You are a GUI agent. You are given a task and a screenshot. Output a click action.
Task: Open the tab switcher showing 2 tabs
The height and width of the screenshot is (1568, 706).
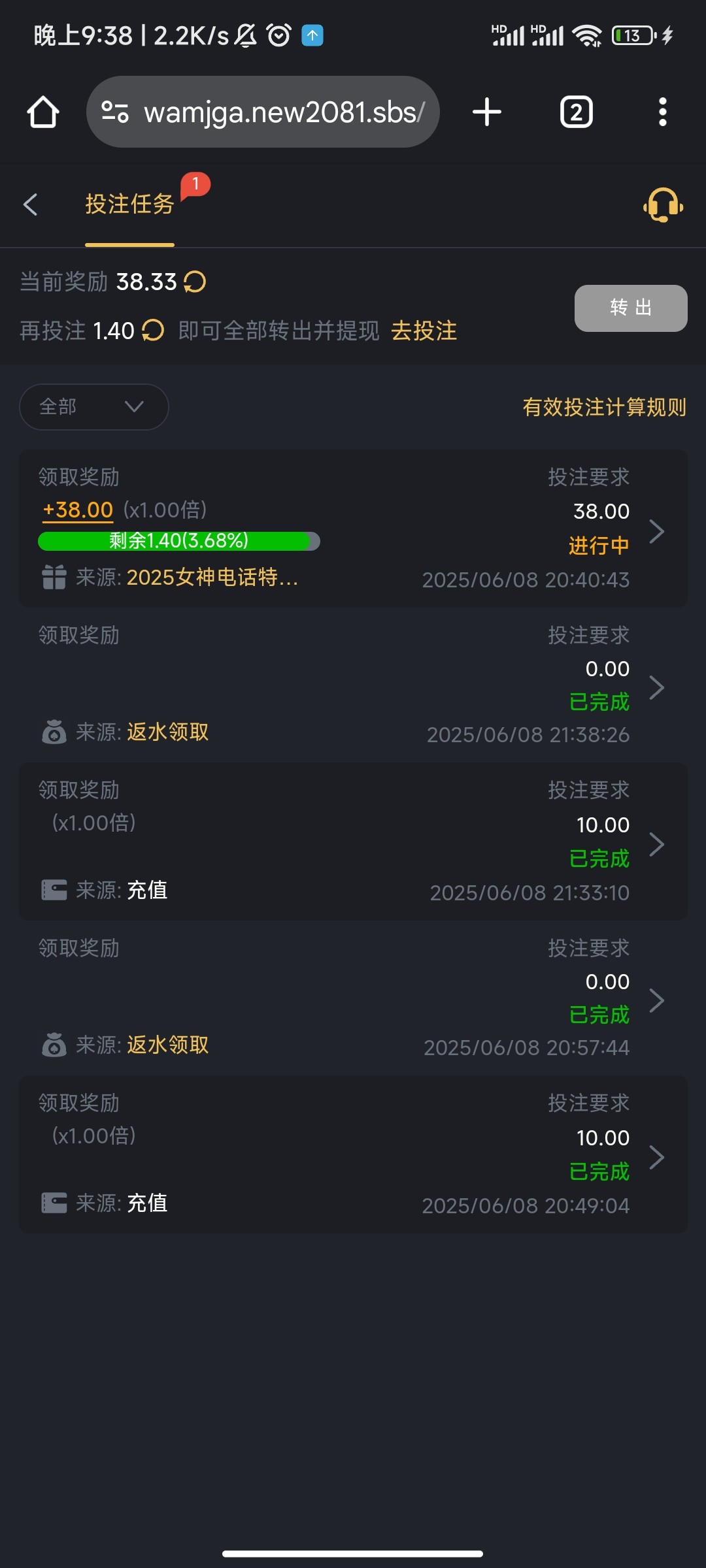(x=576, y=112)
